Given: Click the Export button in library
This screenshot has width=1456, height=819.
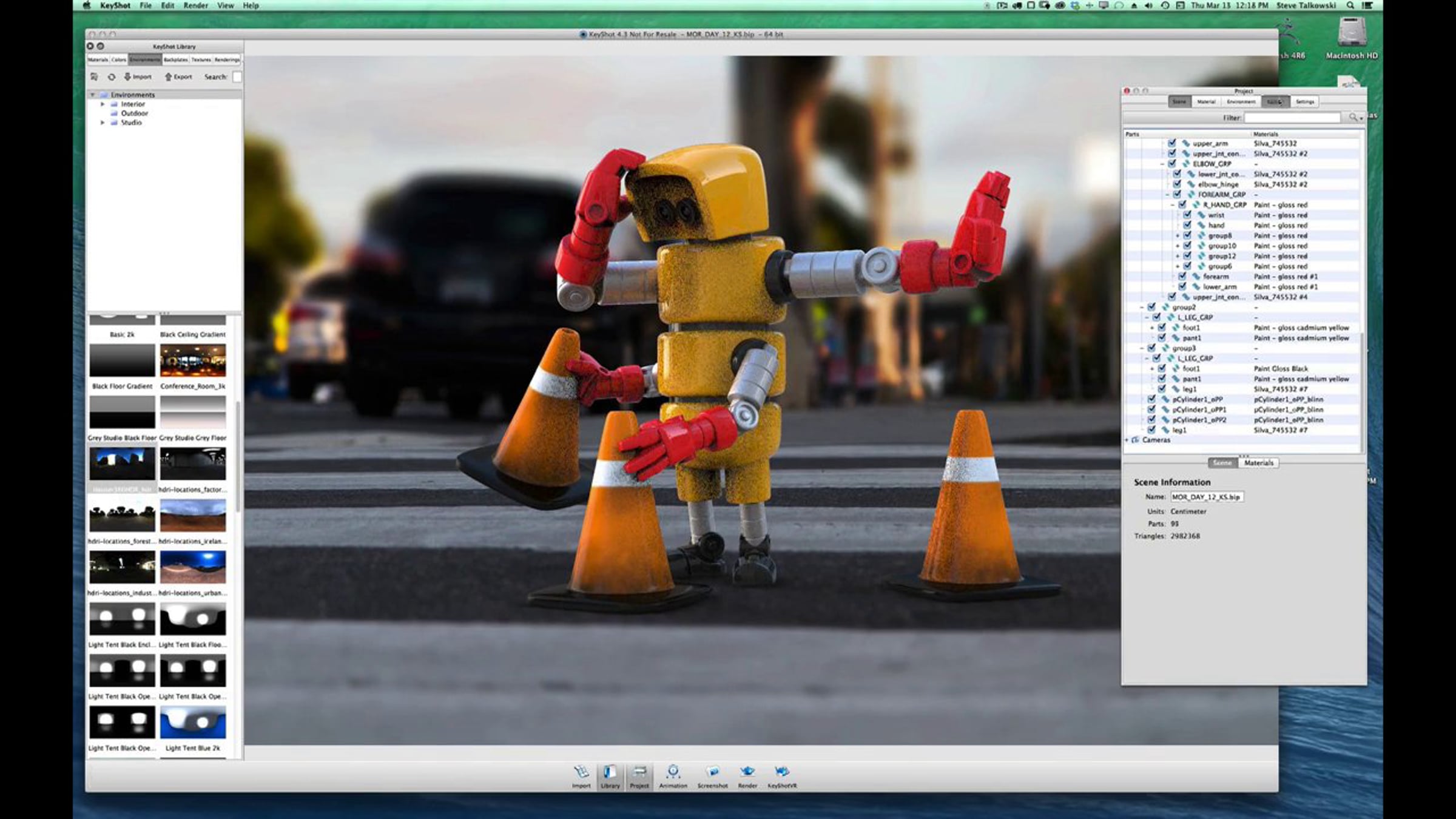Looking at the screenshot, I should point(178,77).
